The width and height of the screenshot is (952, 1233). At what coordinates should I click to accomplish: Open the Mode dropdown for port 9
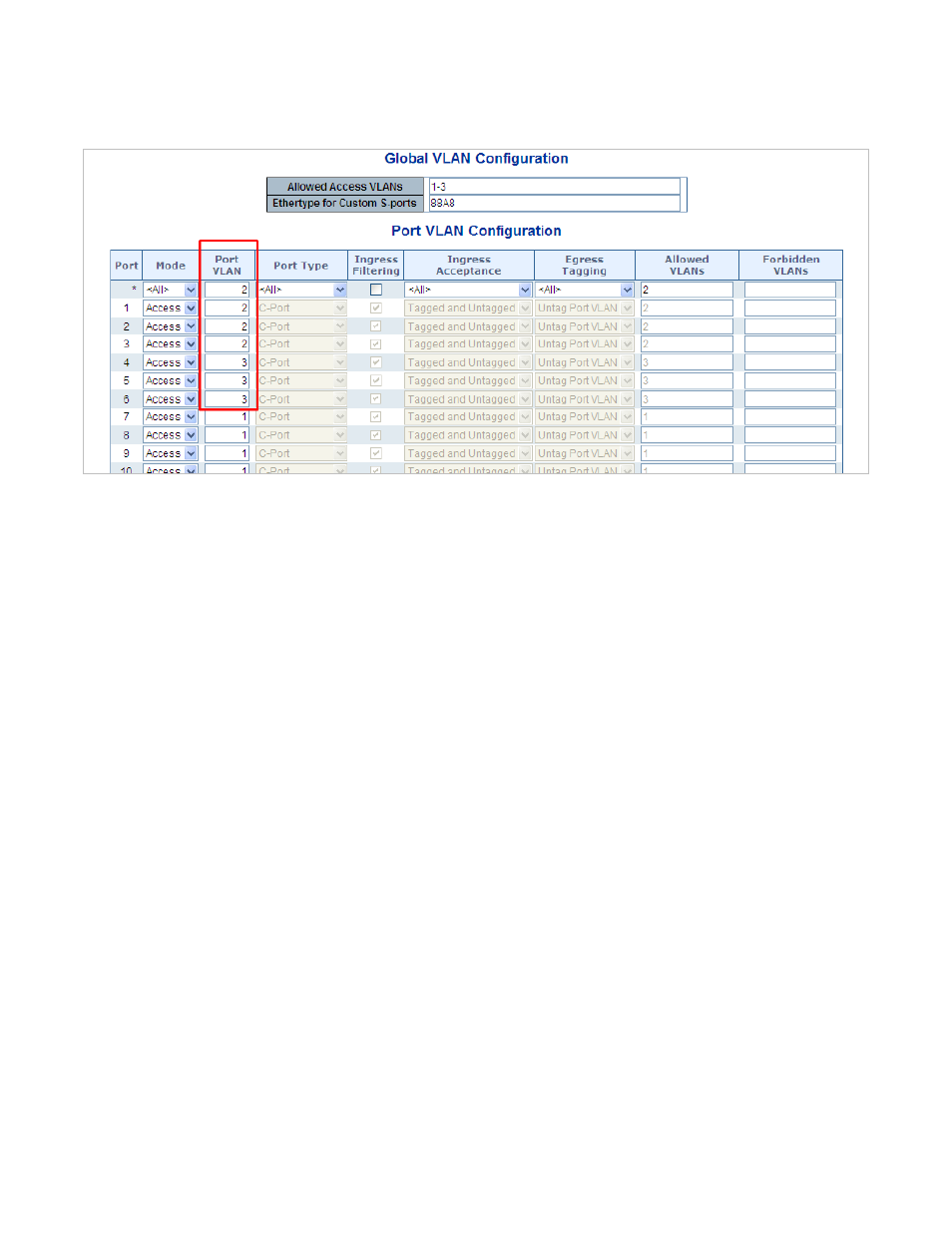171,453
